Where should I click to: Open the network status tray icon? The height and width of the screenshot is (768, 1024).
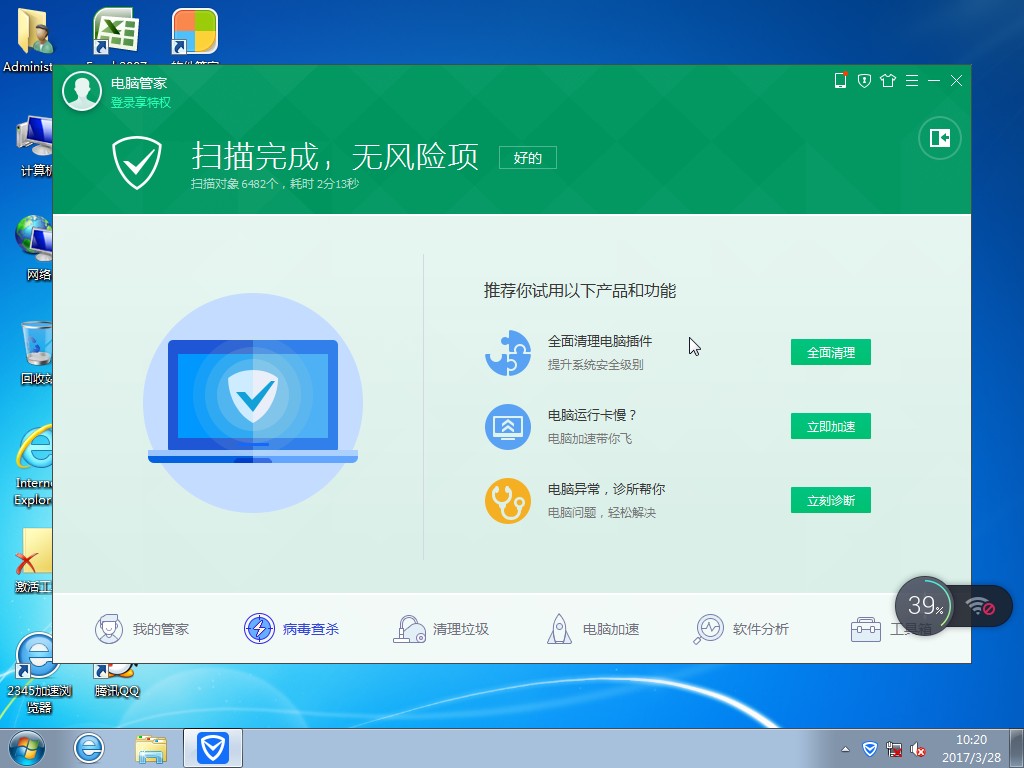(x=893, y=749)
